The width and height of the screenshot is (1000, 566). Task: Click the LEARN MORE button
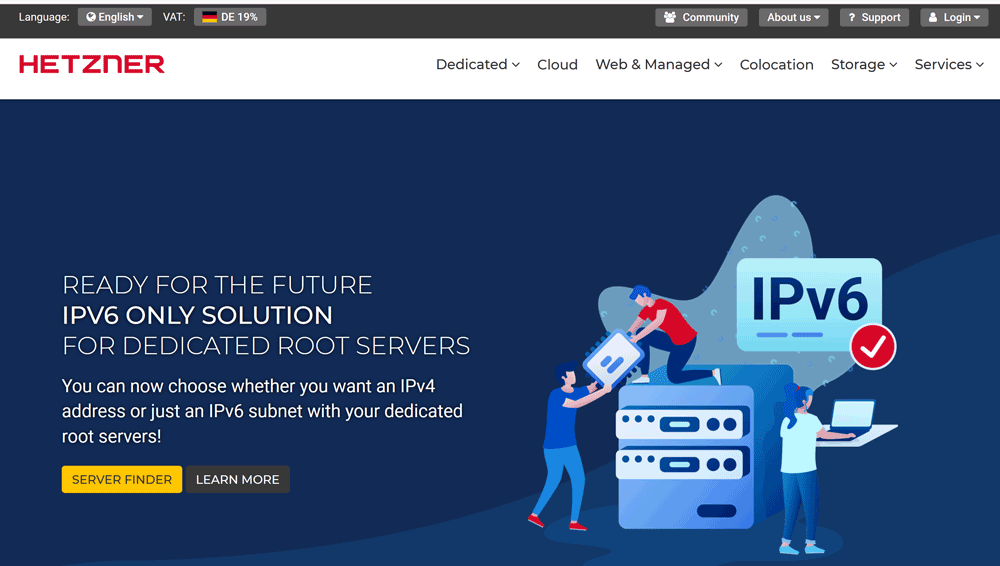tap(238, 479)
